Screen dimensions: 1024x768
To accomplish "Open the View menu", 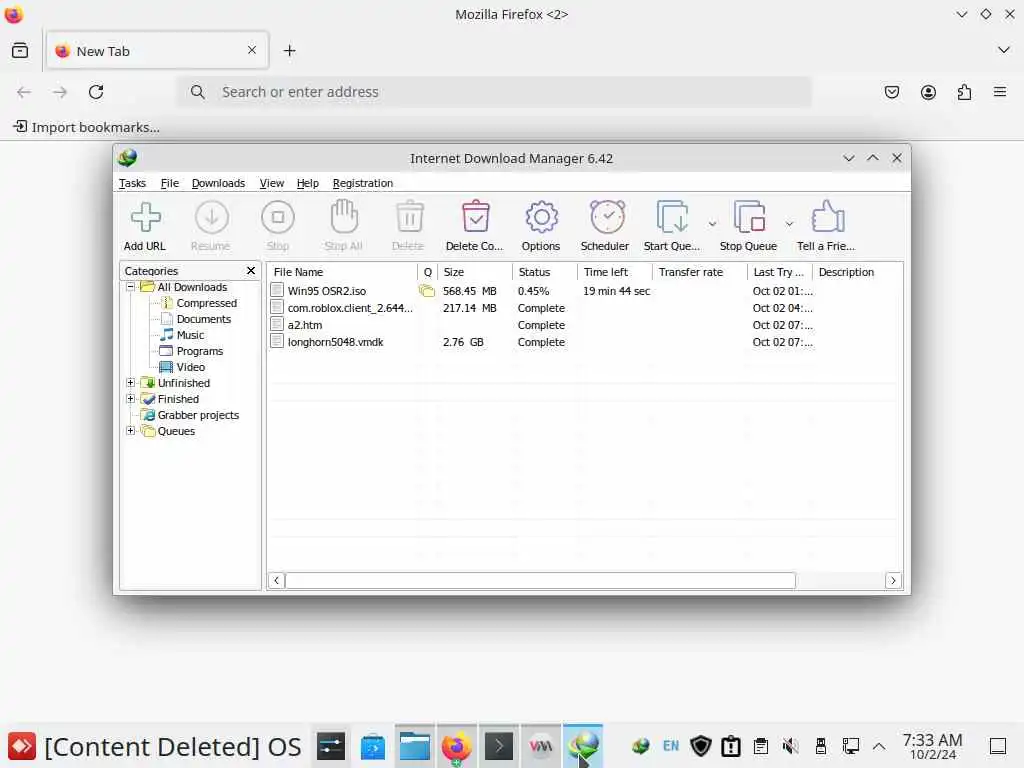I will tap(272, 183).
